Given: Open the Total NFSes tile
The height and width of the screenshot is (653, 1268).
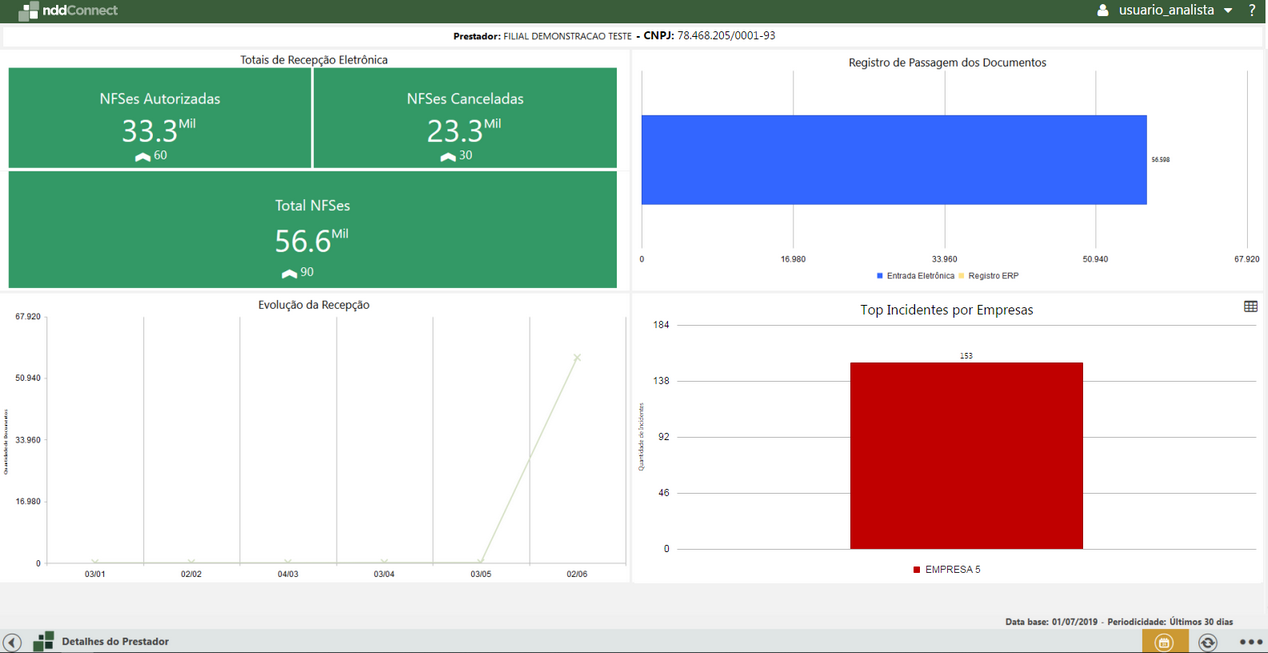Looking at the screenshot, I should point(312,230).
